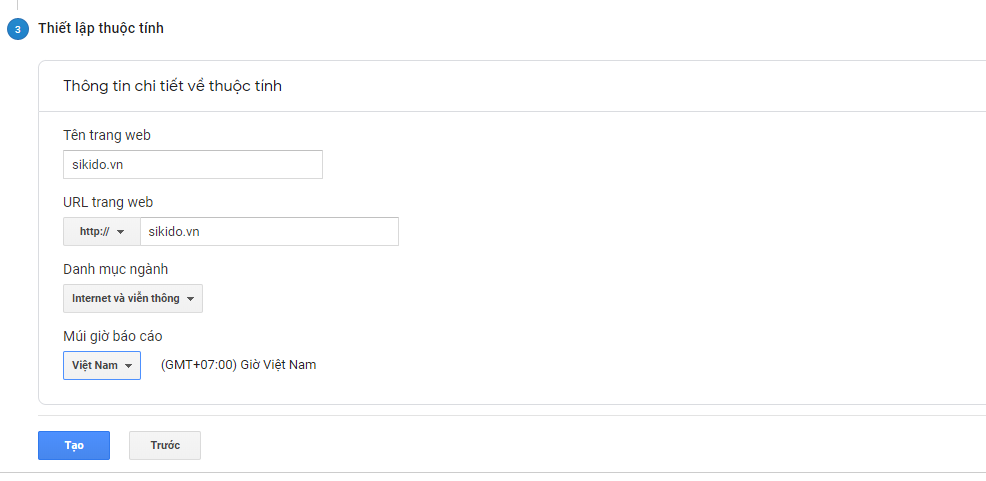
Task: Expand the Internet và viễn thông industry dropdown
Action: tap(132, 299)
